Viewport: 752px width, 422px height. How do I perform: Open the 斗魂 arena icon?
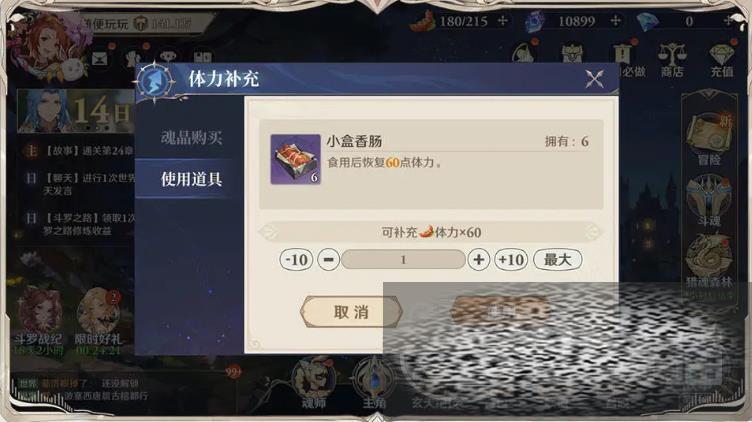pyautogui.click(x=709, y=200)
